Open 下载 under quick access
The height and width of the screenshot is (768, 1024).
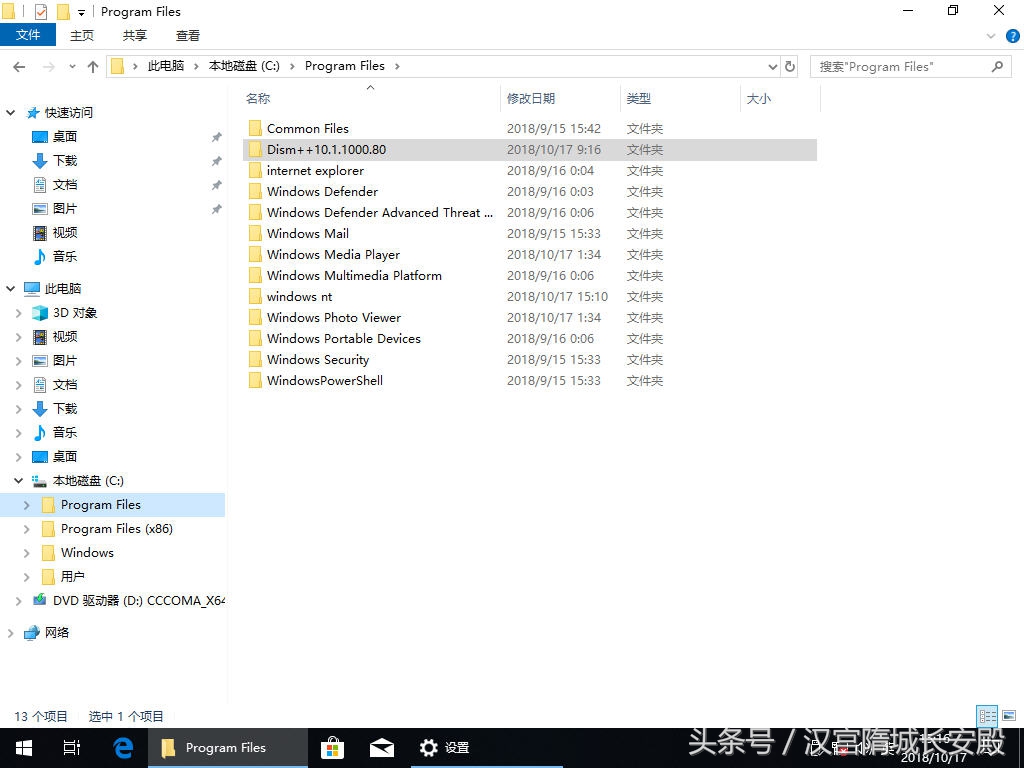pyautogui.click(x=65, y=161)
